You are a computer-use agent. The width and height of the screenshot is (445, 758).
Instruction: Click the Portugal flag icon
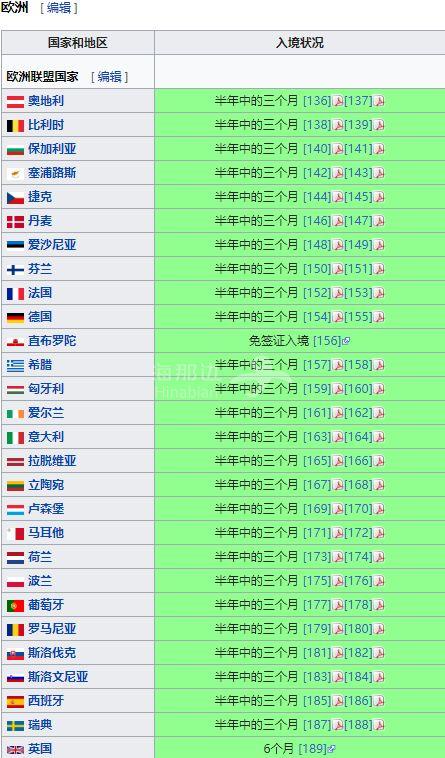click(x=15, y=606)
